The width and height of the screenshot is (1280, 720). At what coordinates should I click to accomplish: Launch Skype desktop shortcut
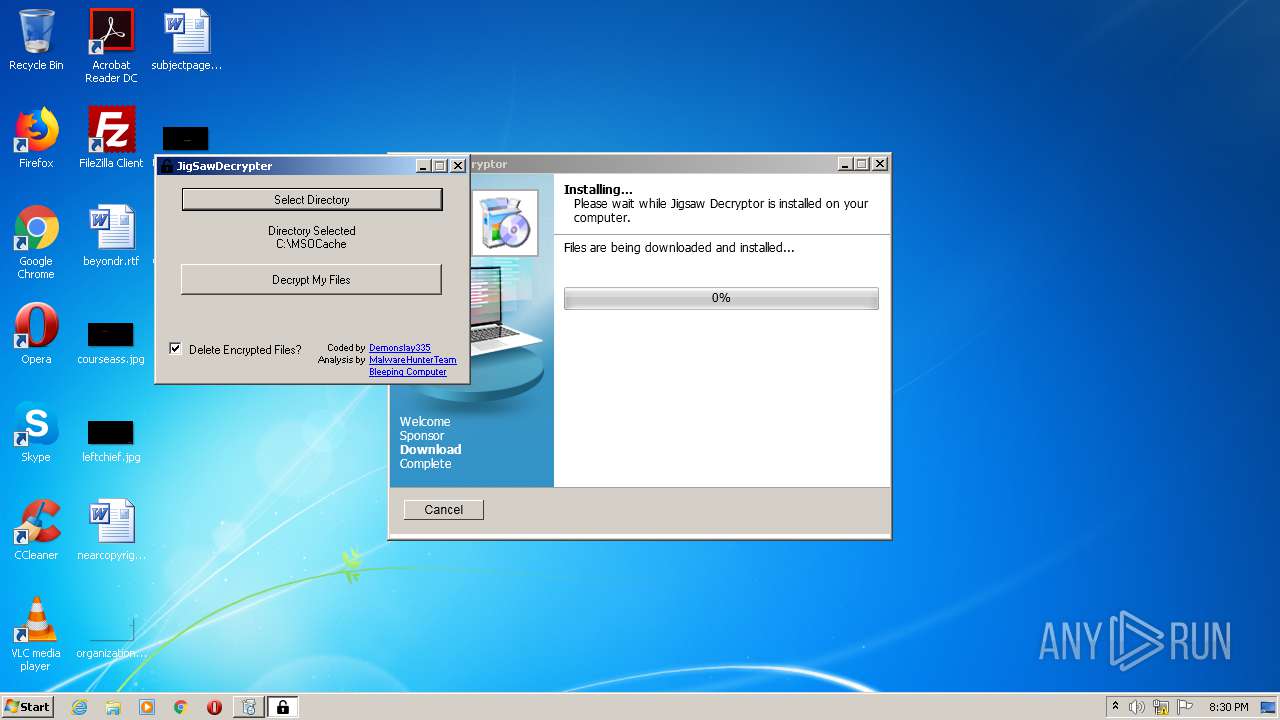[x=36, y=432]
